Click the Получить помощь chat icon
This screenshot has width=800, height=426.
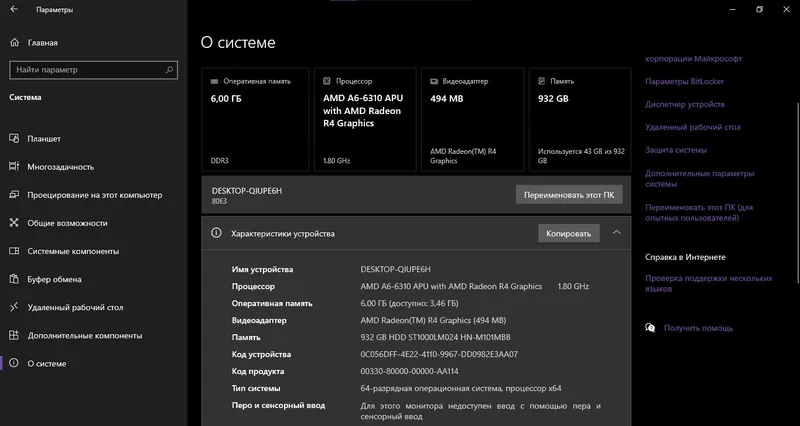point(650,328)
